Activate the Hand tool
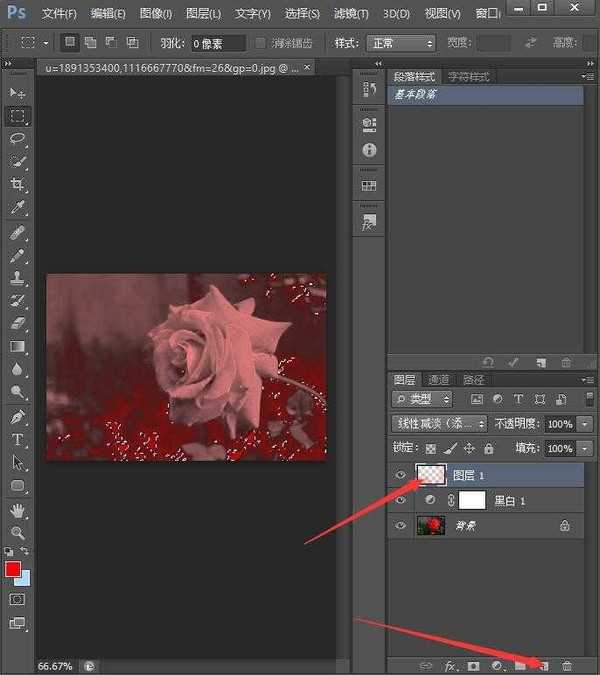Screen dimensions: 600x675 pyautogui.click(x=18, y=510)
